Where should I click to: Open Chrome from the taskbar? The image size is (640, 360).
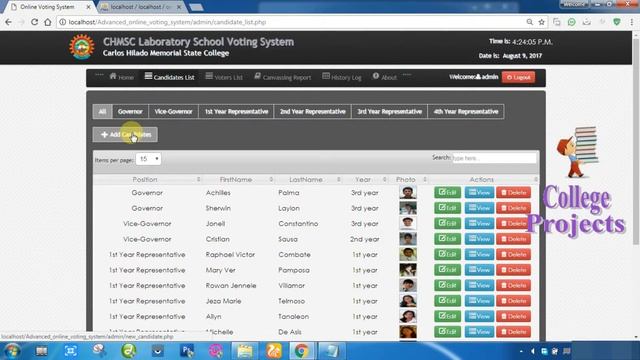[x=302, y=351]
